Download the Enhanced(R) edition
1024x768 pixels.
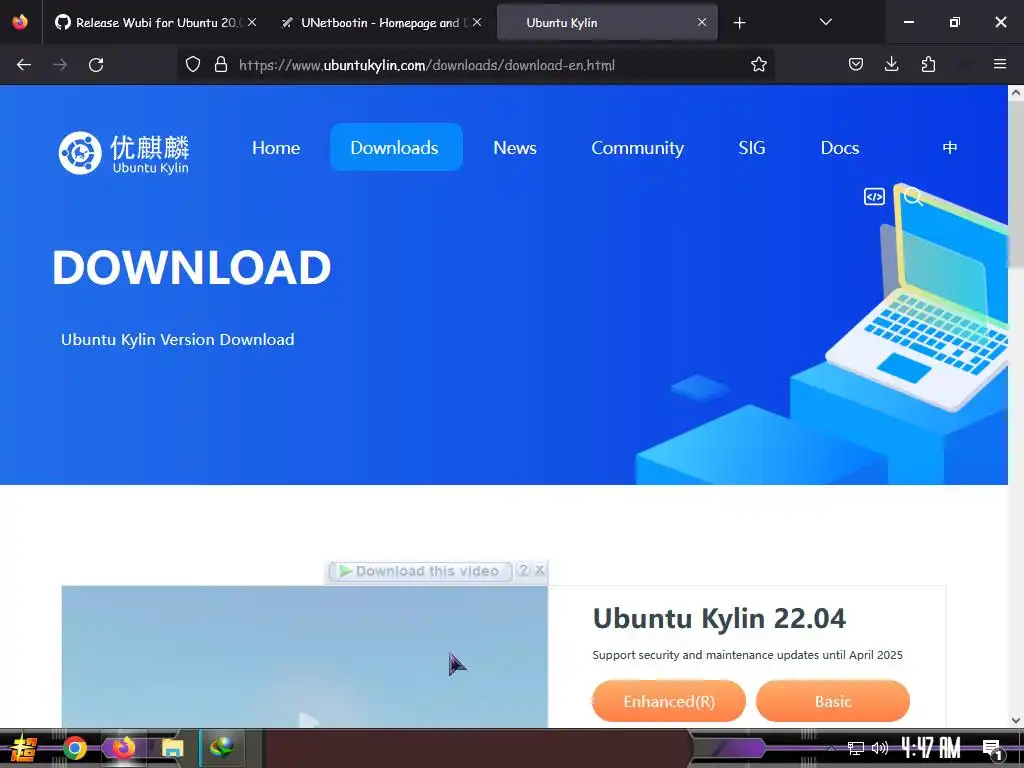click(x=669, y=701)
